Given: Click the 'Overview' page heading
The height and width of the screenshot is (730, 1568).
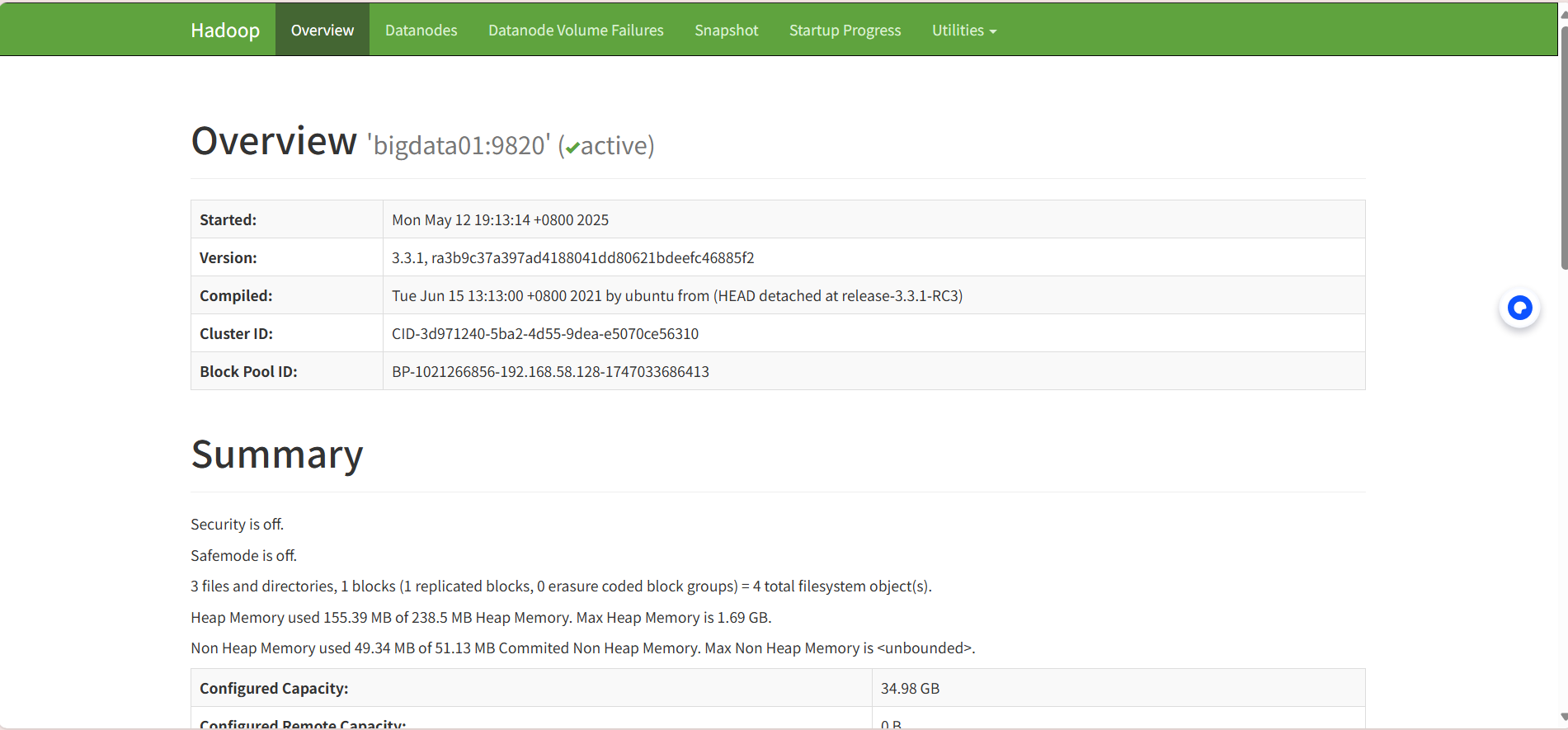Looking at the screenshot, I should pos(274,141).
